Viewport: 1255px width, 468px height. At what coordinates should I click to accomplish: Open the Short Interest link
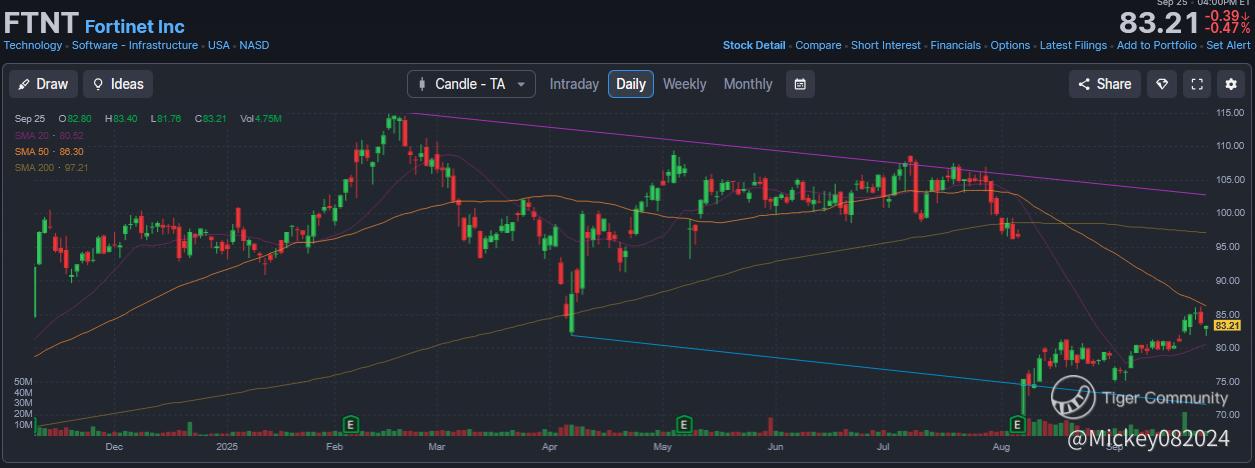886,45
